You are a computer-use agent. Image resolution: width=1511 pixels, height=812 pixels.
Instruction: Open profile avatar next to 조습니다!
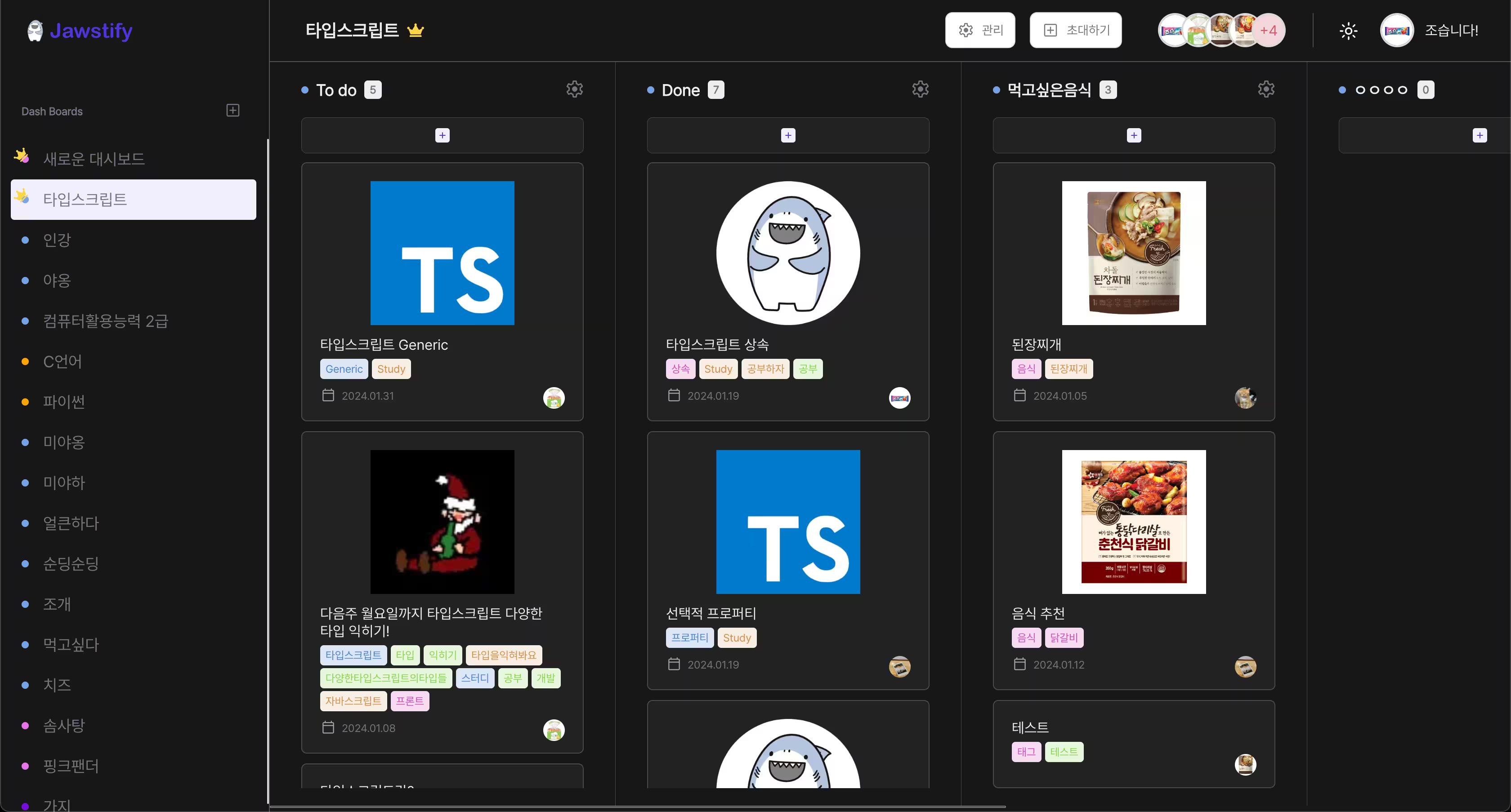click(x=1397, y=31)
